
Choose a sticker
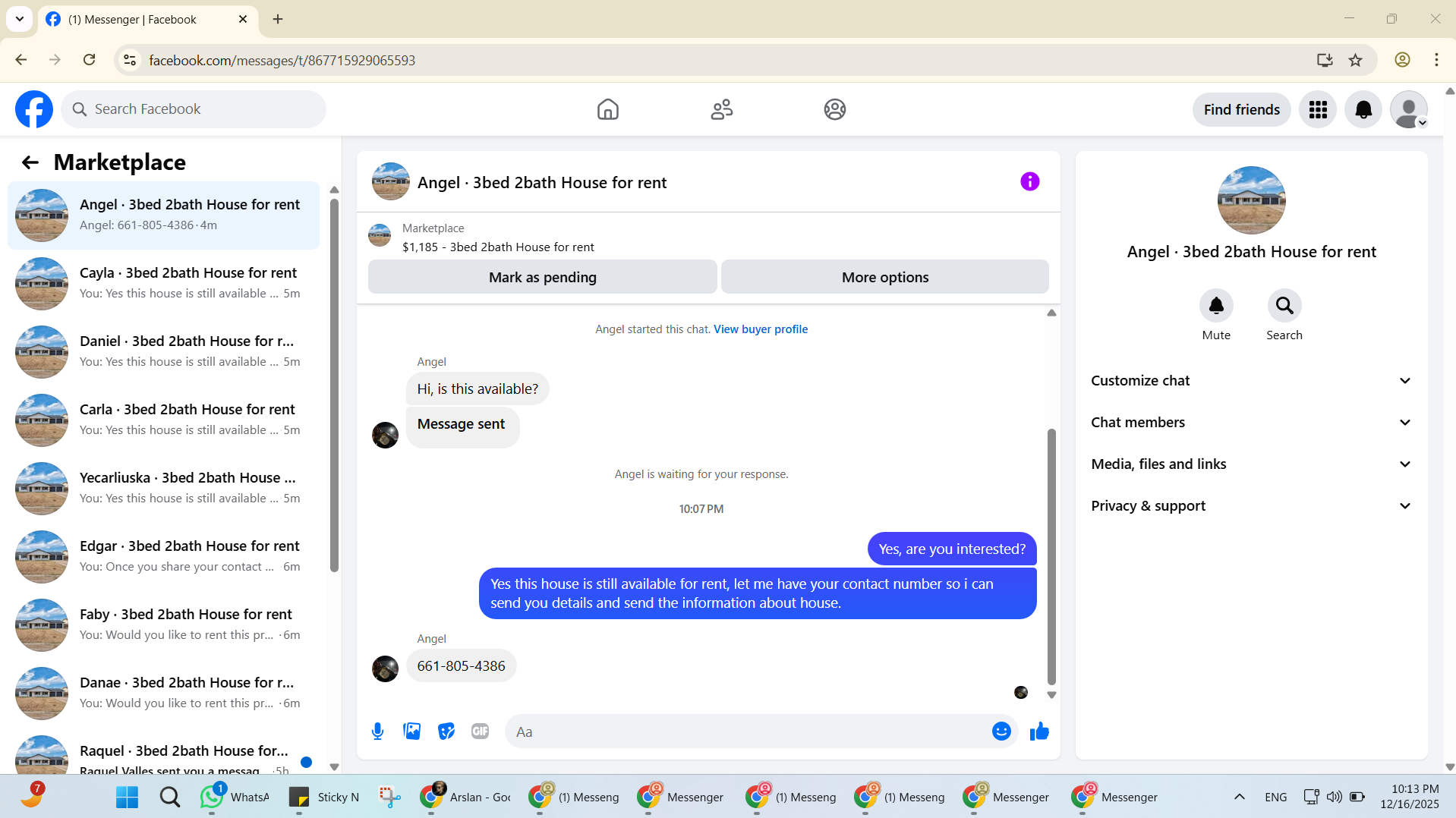click(x=446, y=731)
